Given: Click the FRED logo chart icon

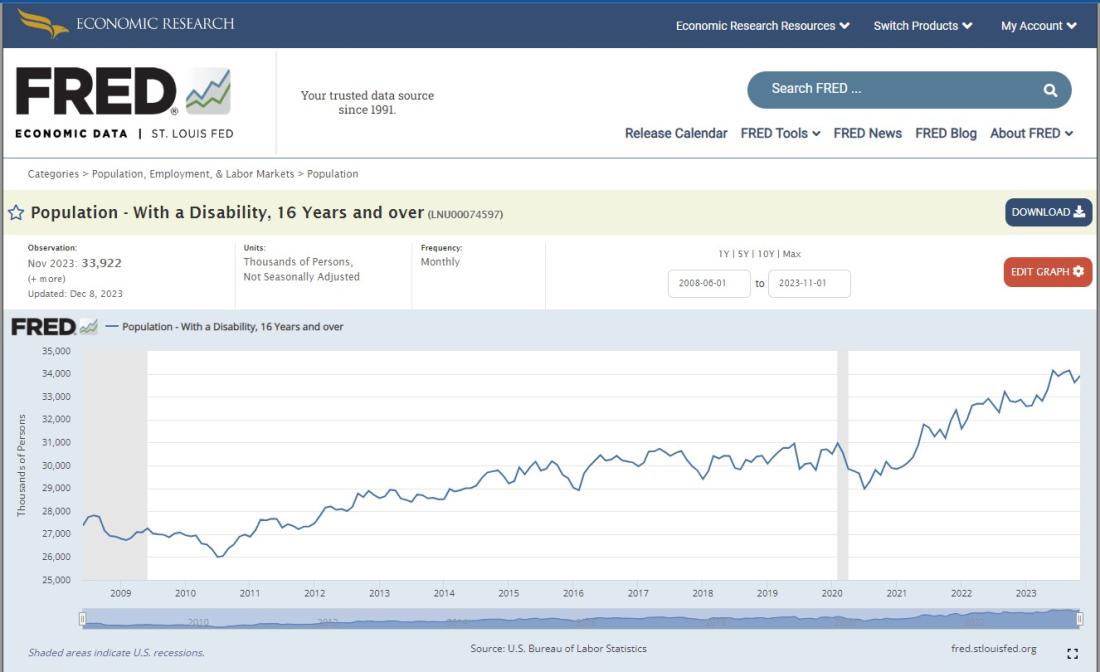Looking at the screenshot, I should click(208, 91).
